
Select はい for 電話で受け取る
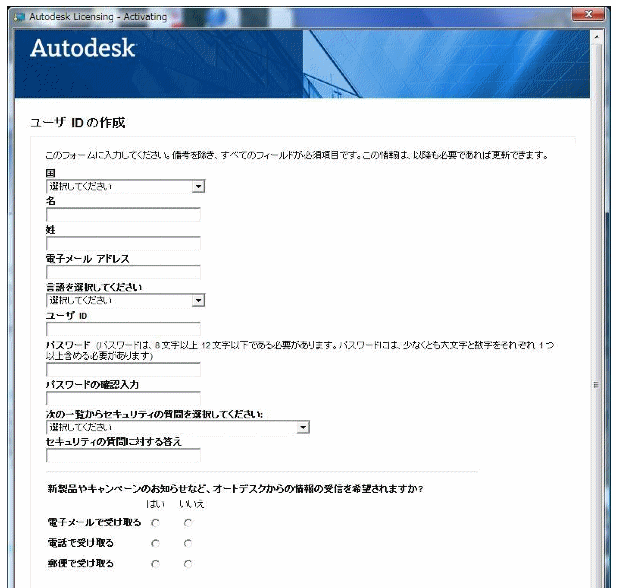pyautogui.click(x=155, y=544)
